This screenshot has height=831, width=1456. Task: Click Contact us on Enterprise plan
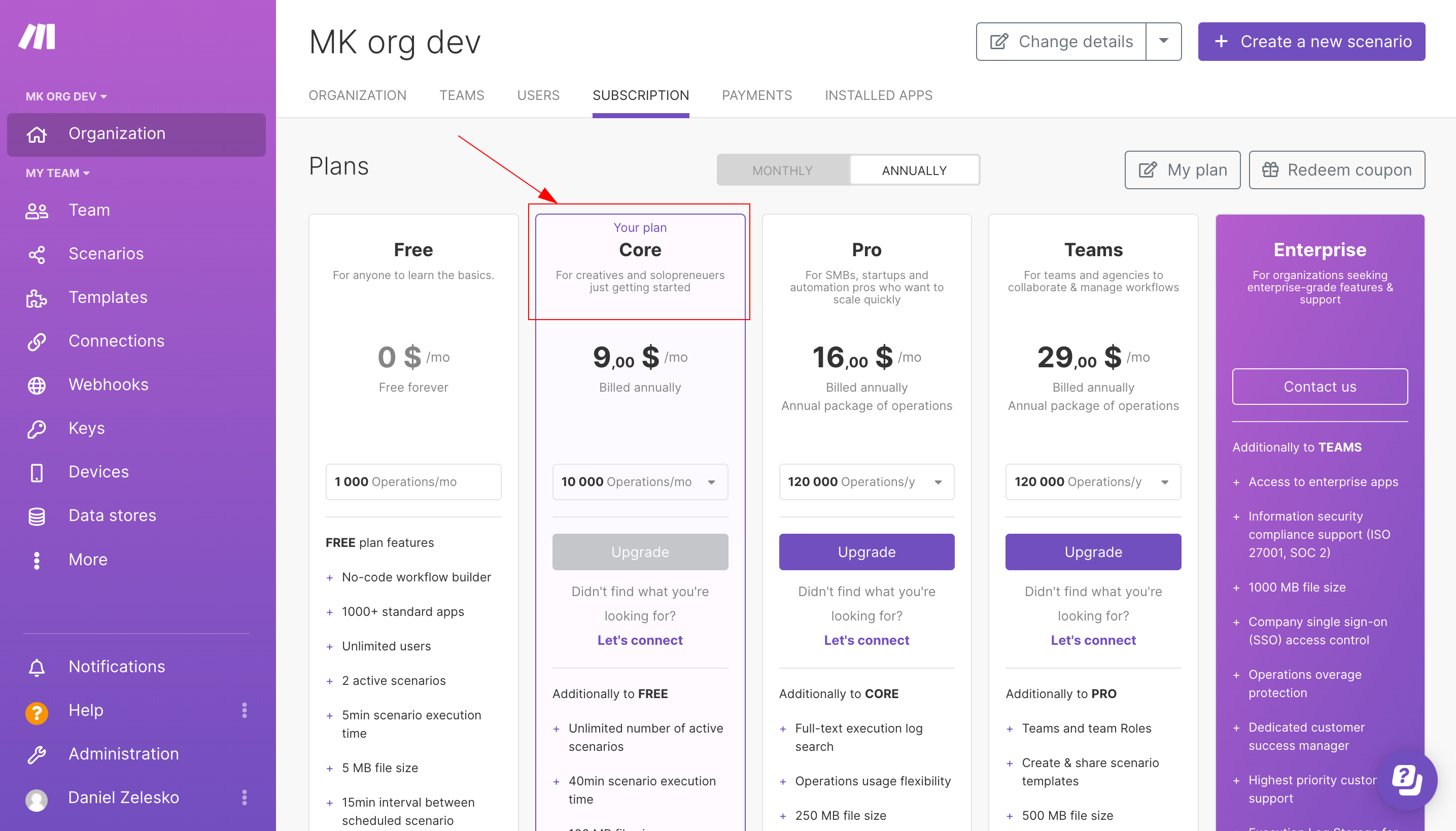click(1319, 387)
